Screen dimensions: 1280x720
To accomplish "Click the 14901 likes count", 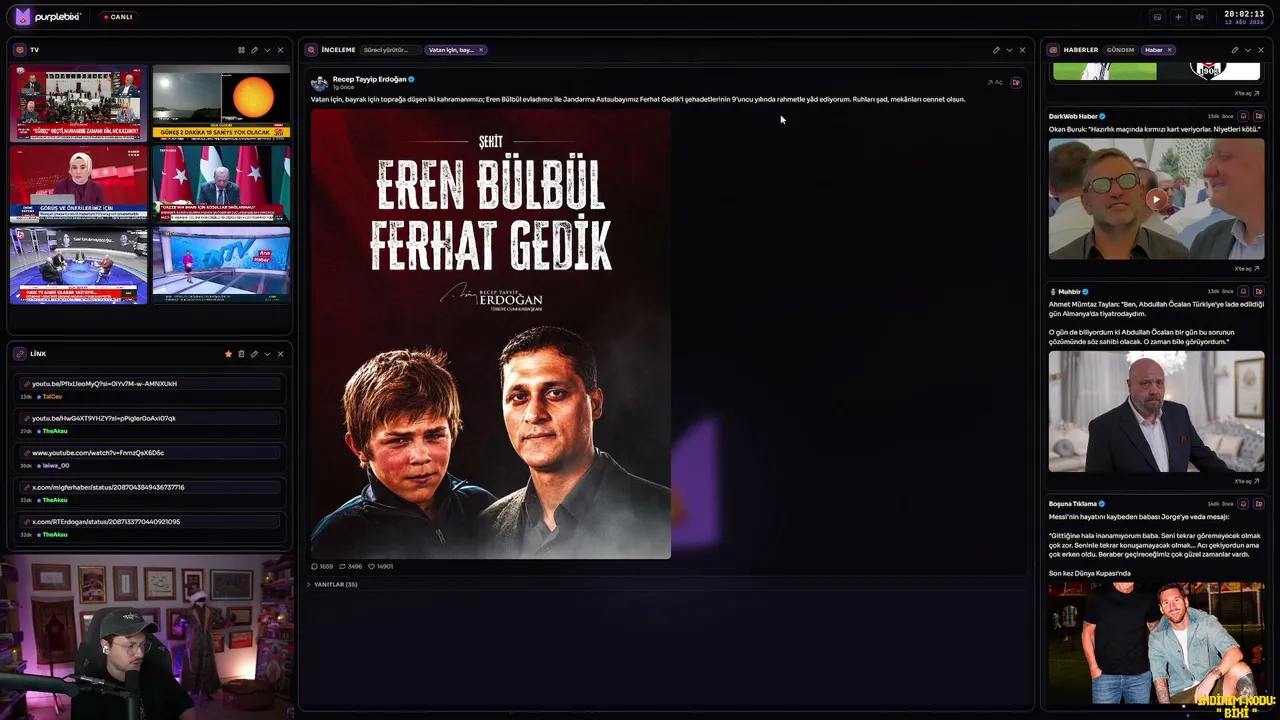I will pos(381,567).
